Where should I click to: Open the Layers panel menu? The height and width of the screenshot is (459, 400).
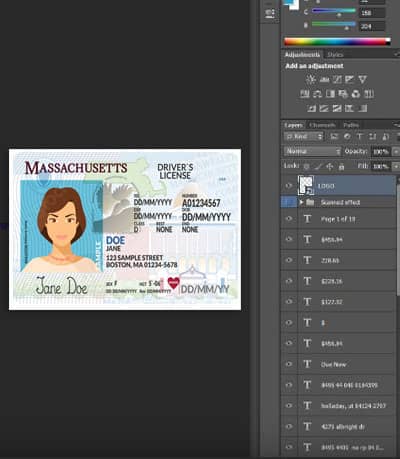pos(397,125)
